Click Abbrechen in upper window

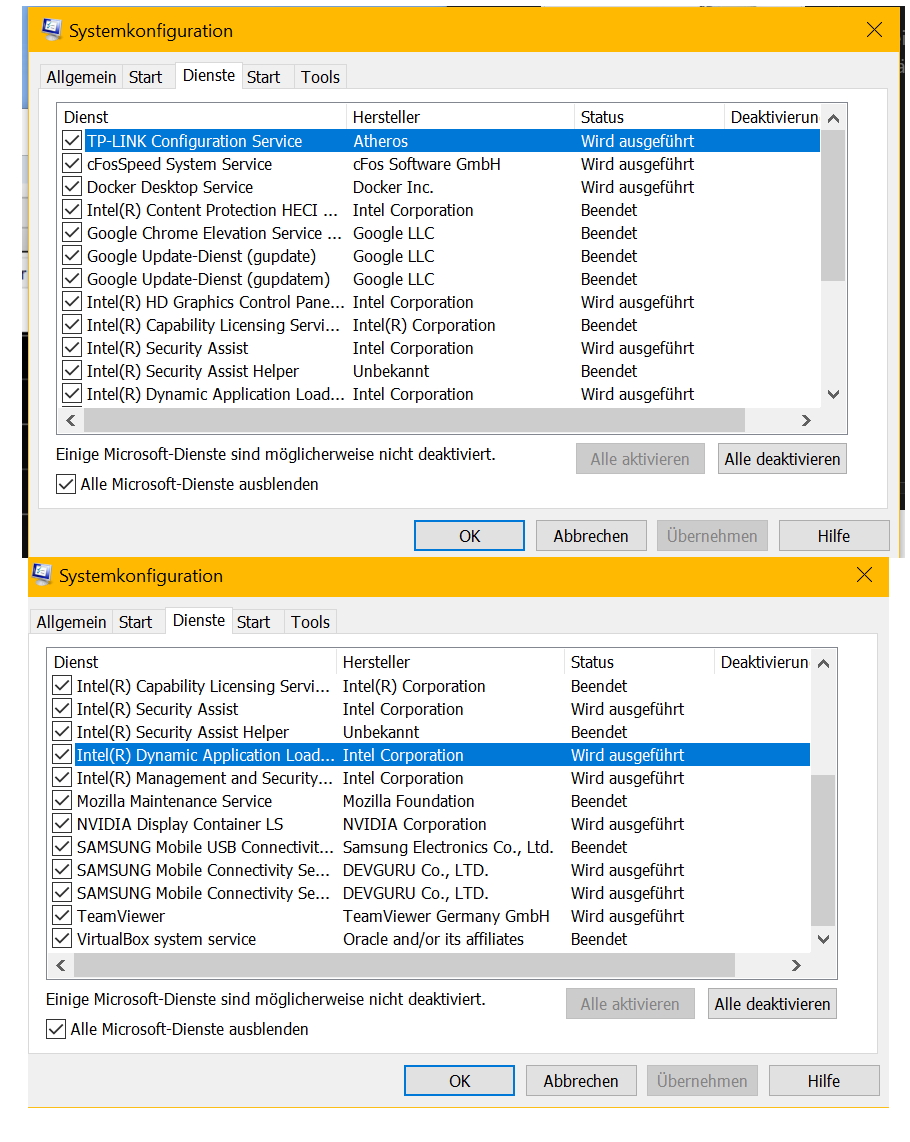click(x=591, y=536)
